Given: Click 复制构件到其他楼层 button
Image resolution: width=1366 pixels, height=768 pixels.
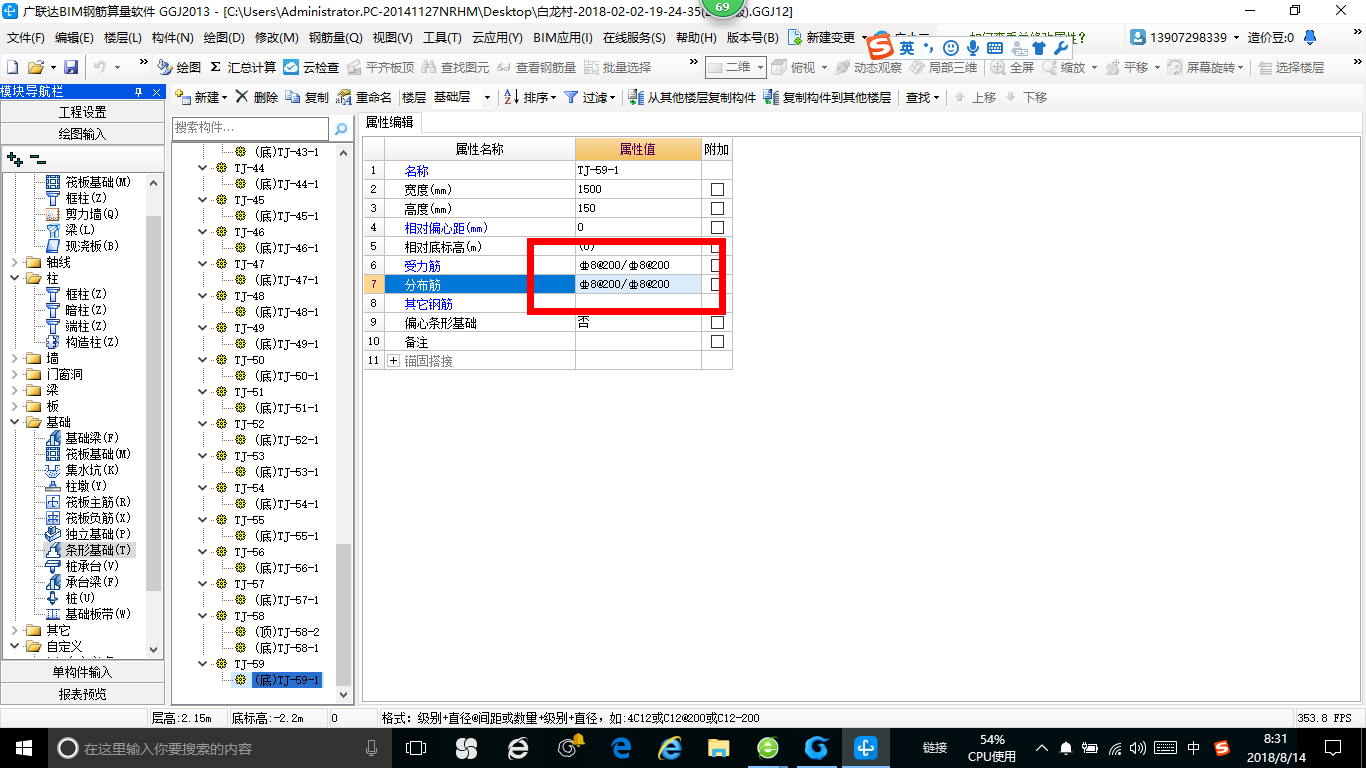Looking at the screenshot, I should click(827, 97).
